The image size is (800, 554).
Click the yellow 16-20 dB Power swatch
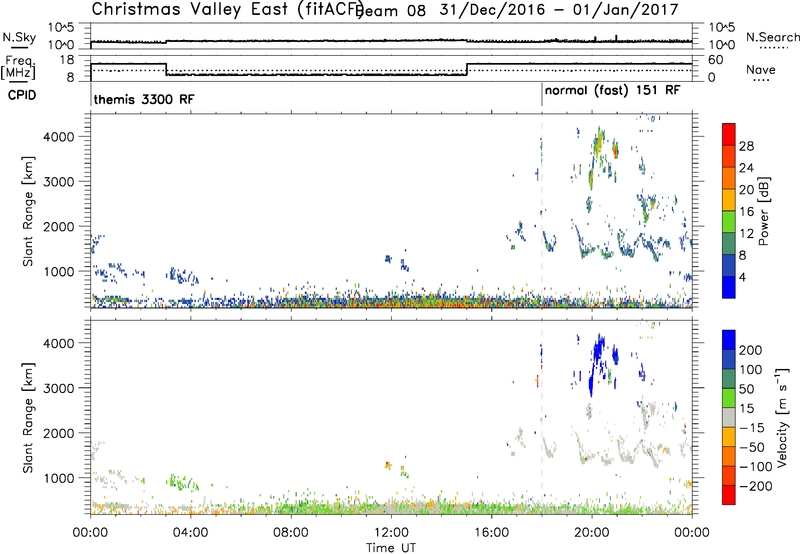click(729, 199)
